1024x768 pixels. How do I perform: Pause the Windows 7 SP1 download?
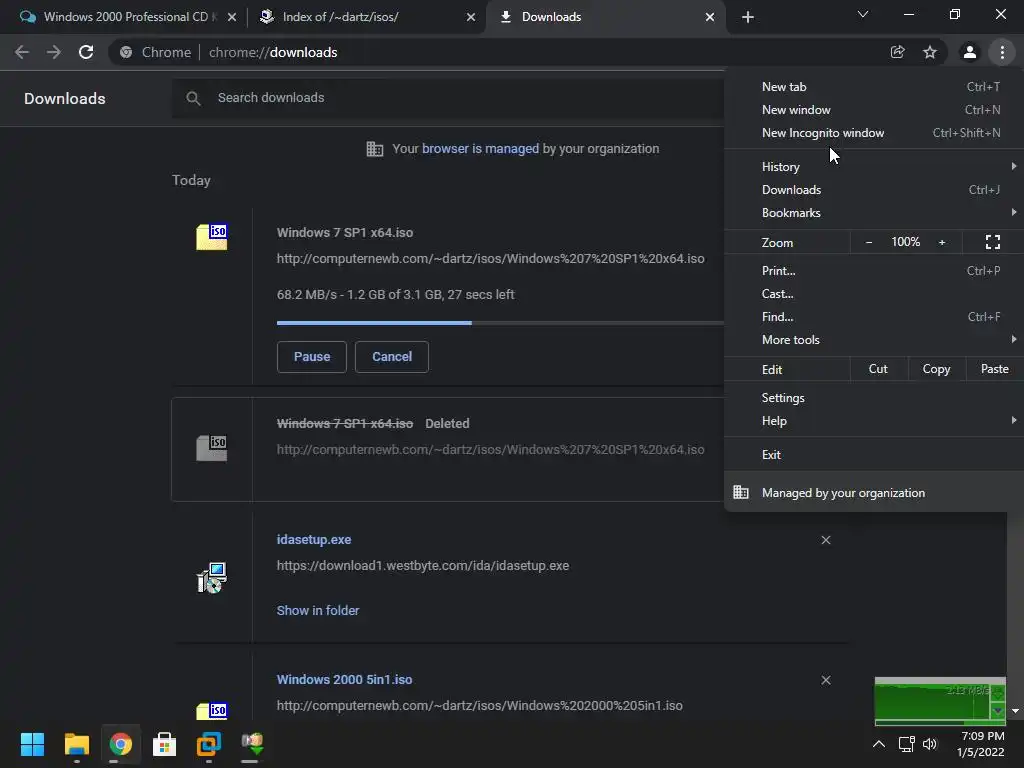[312, 357]
